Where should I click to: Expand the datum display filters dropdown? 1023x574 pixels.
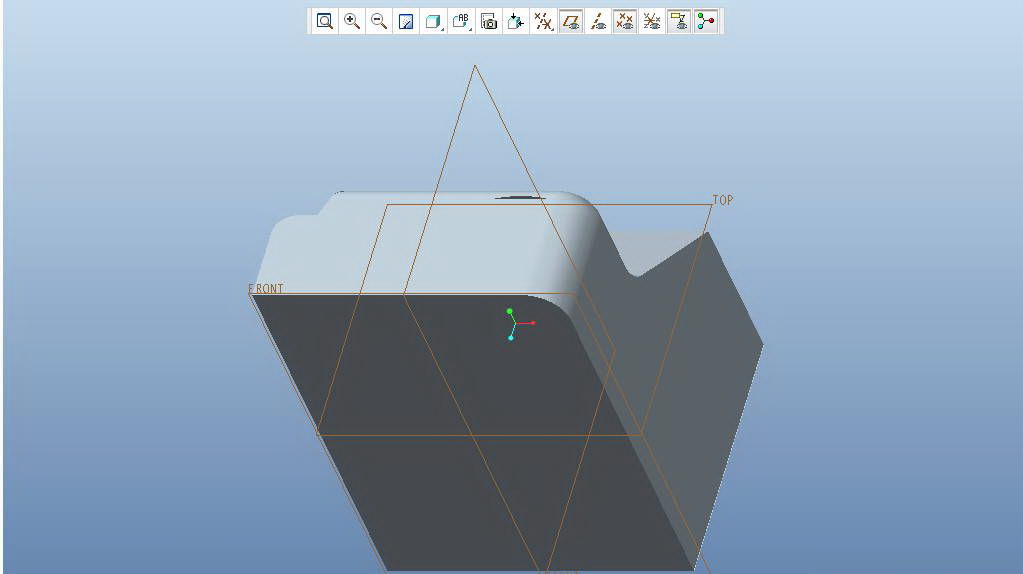pos(544,21)
